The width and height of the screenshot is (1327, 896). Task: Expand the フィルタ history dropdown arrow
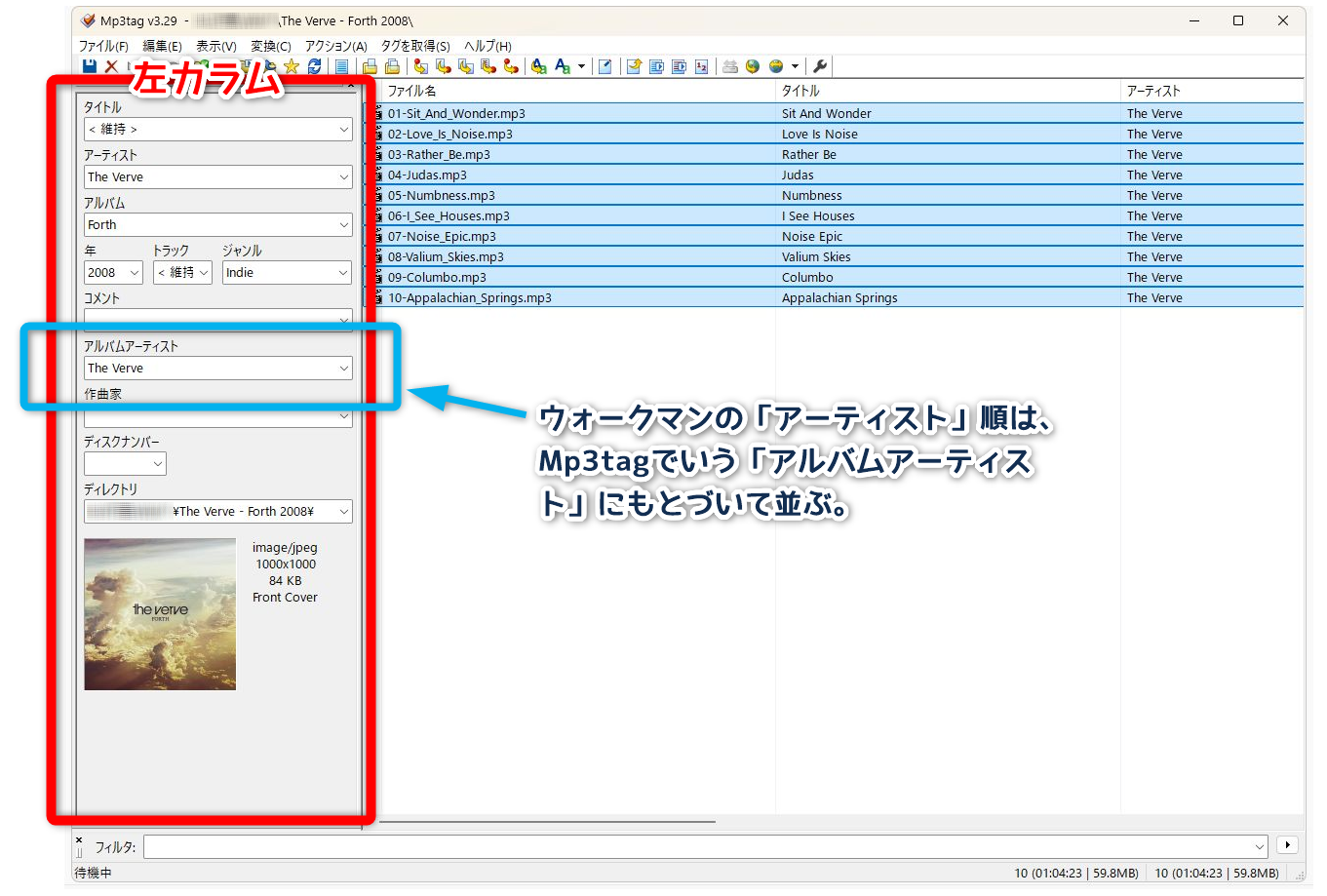point(1260,846)
